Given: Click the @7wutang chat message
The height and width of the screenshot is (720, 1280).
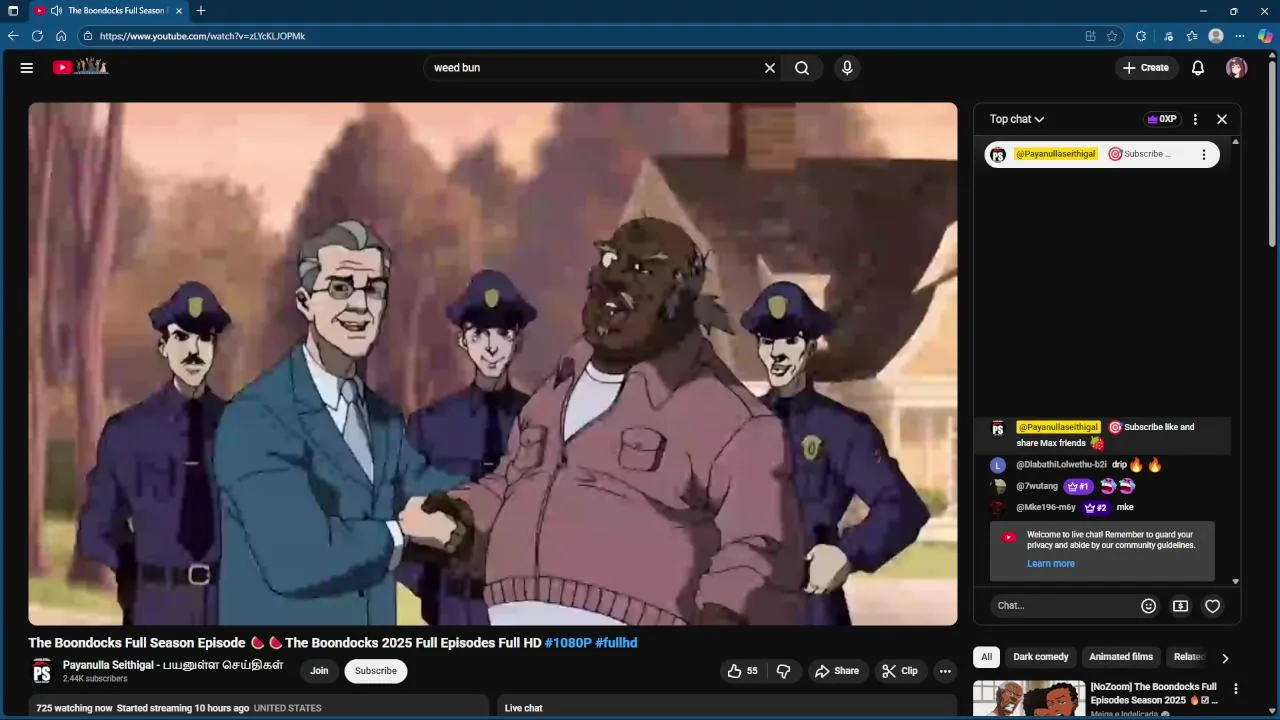Looking at the screenshot, I should [x=1103, y=486].
